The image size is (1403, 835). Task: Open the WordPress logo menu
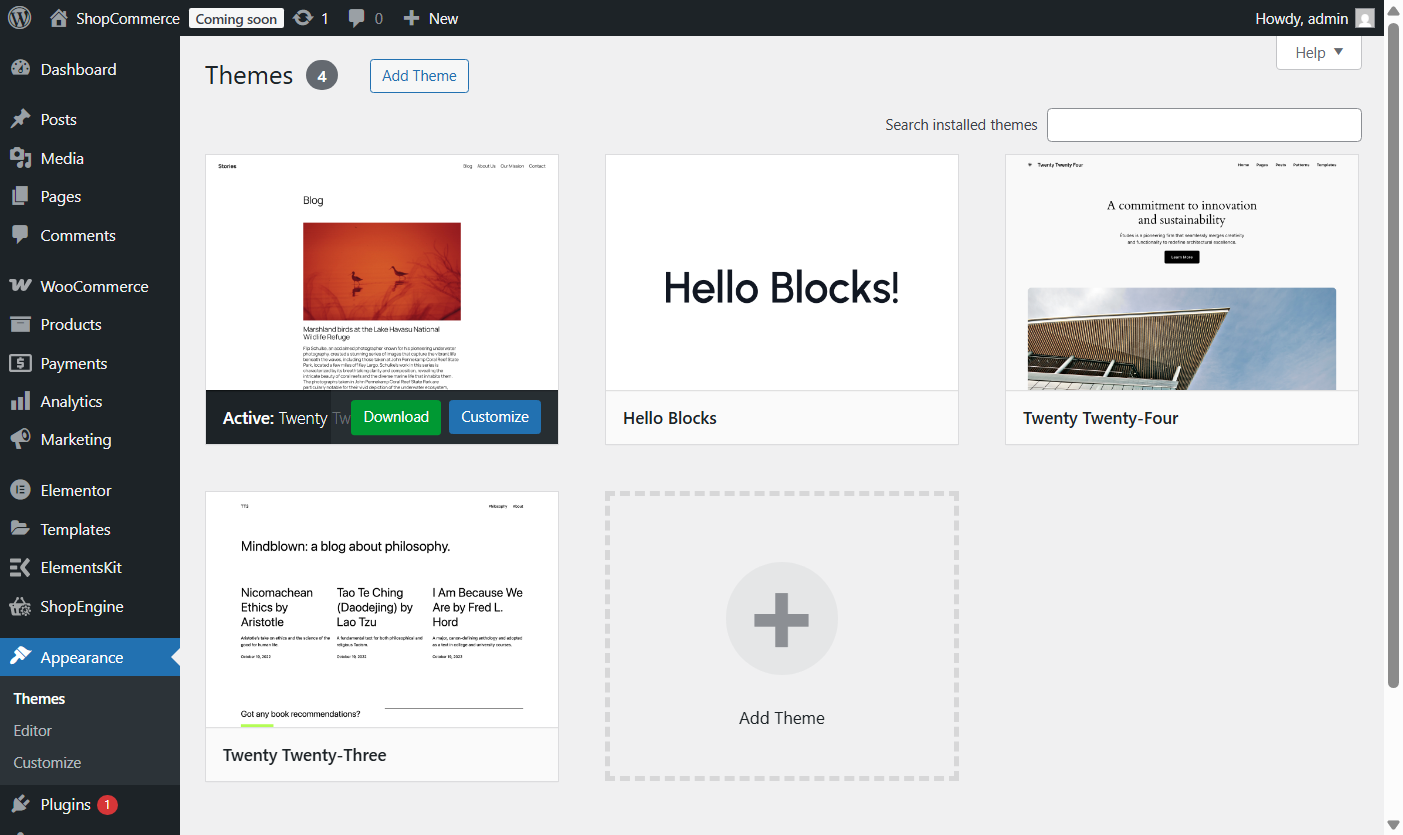(x=18, y=17)
